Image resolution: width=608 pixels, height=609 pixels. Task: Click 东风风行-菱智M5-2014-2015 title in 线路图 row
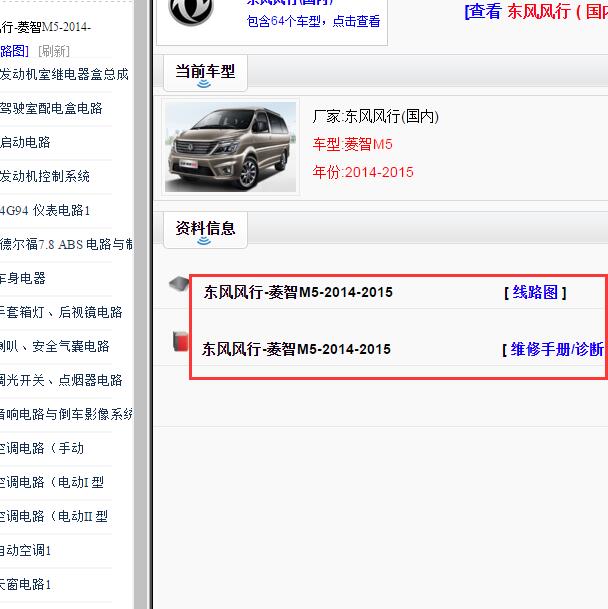(298, 292)
